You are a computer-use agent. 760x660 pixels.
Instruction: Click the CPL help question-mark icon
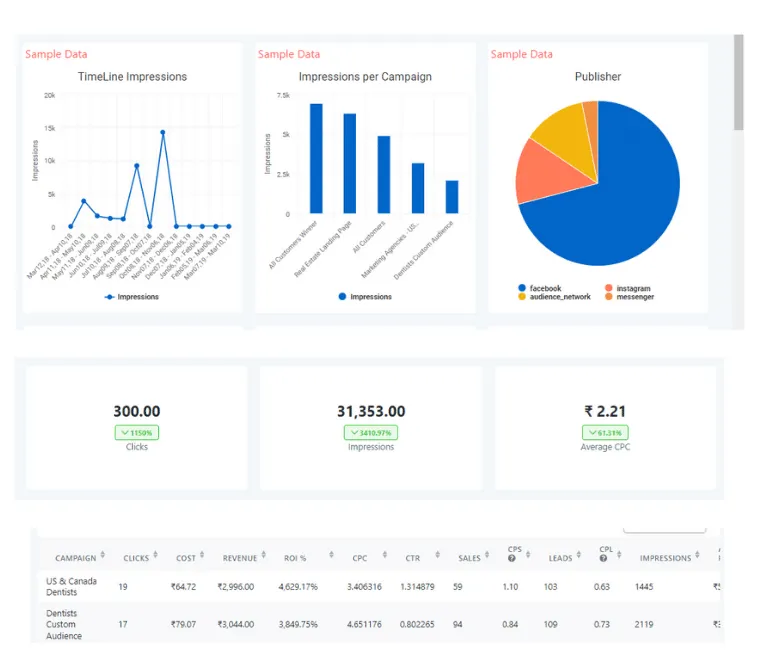click(x=603, y=558)
